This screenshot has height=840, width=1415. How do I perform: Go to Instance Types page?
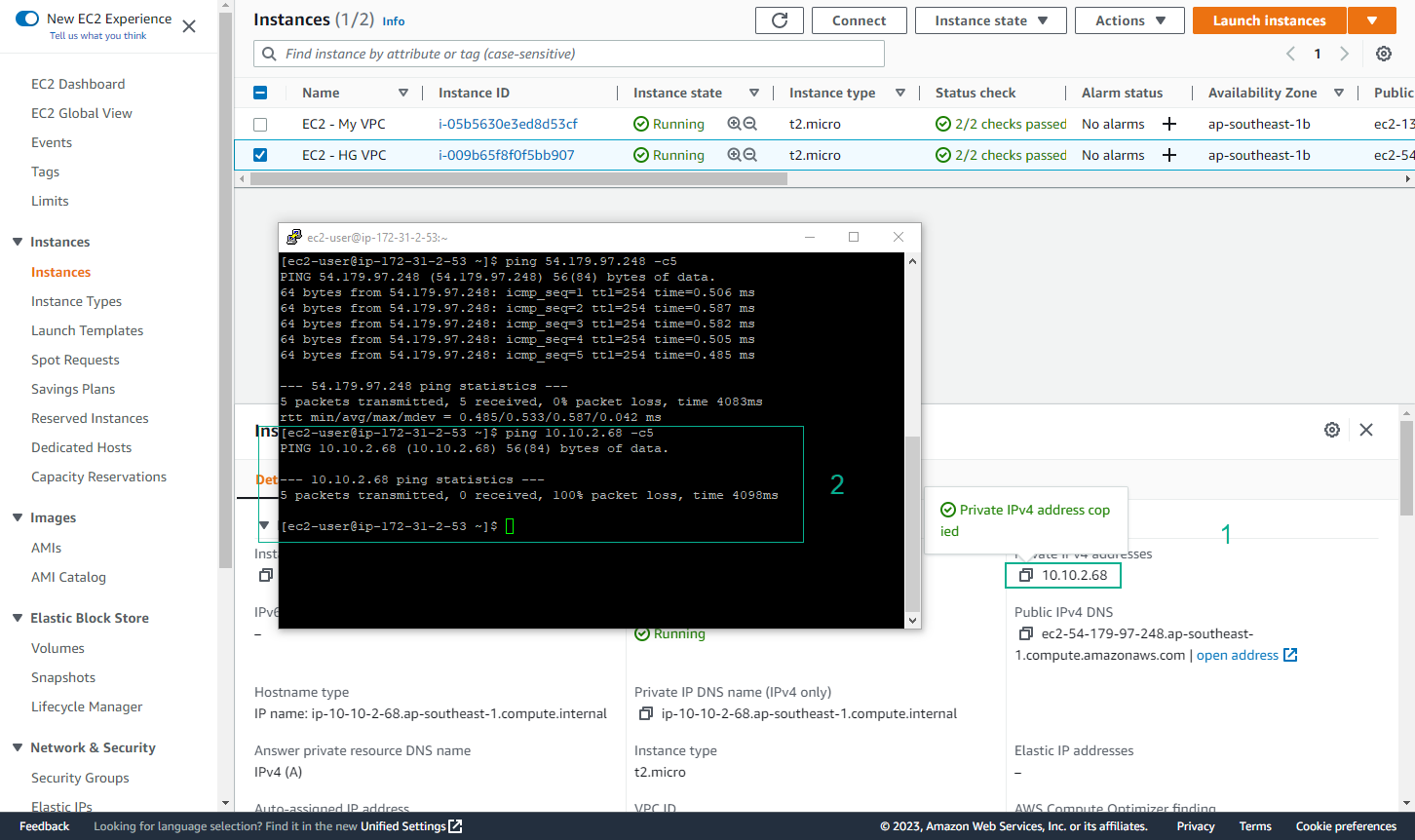pos(76,301)
